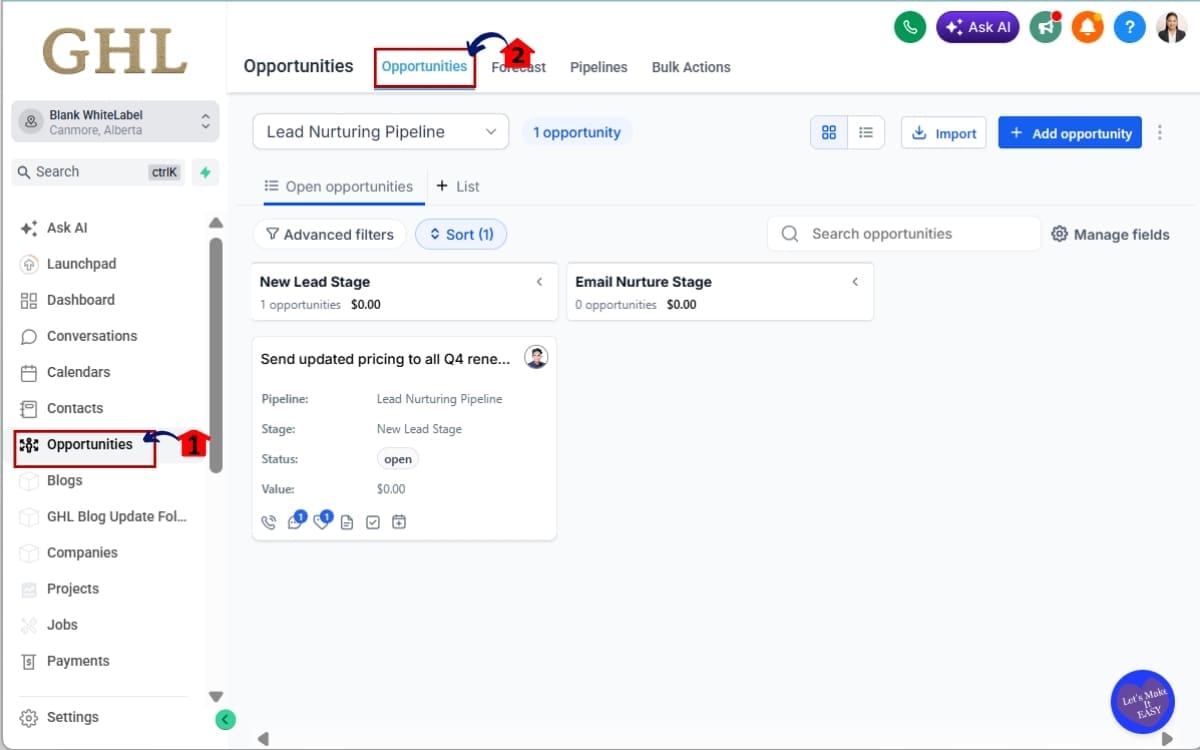1200x750 pixels.
Task: Open Ask AI in sidebar
Action: tap(67, 228)
